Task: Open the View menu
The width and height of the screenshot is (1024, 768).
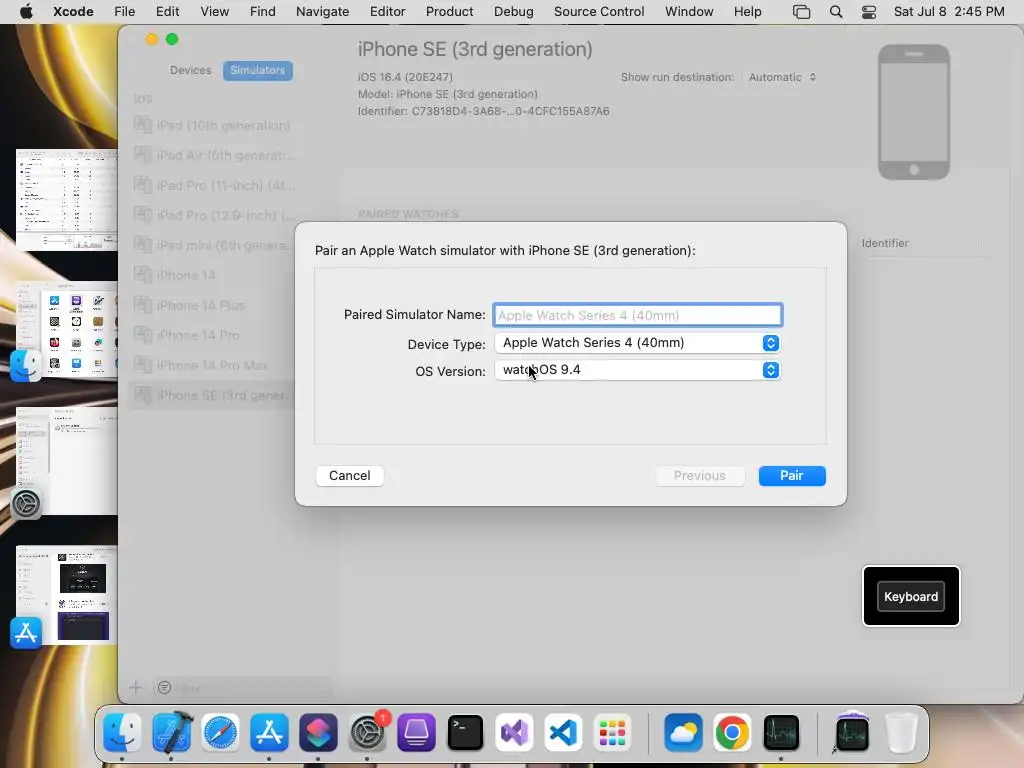Action: 214,12
